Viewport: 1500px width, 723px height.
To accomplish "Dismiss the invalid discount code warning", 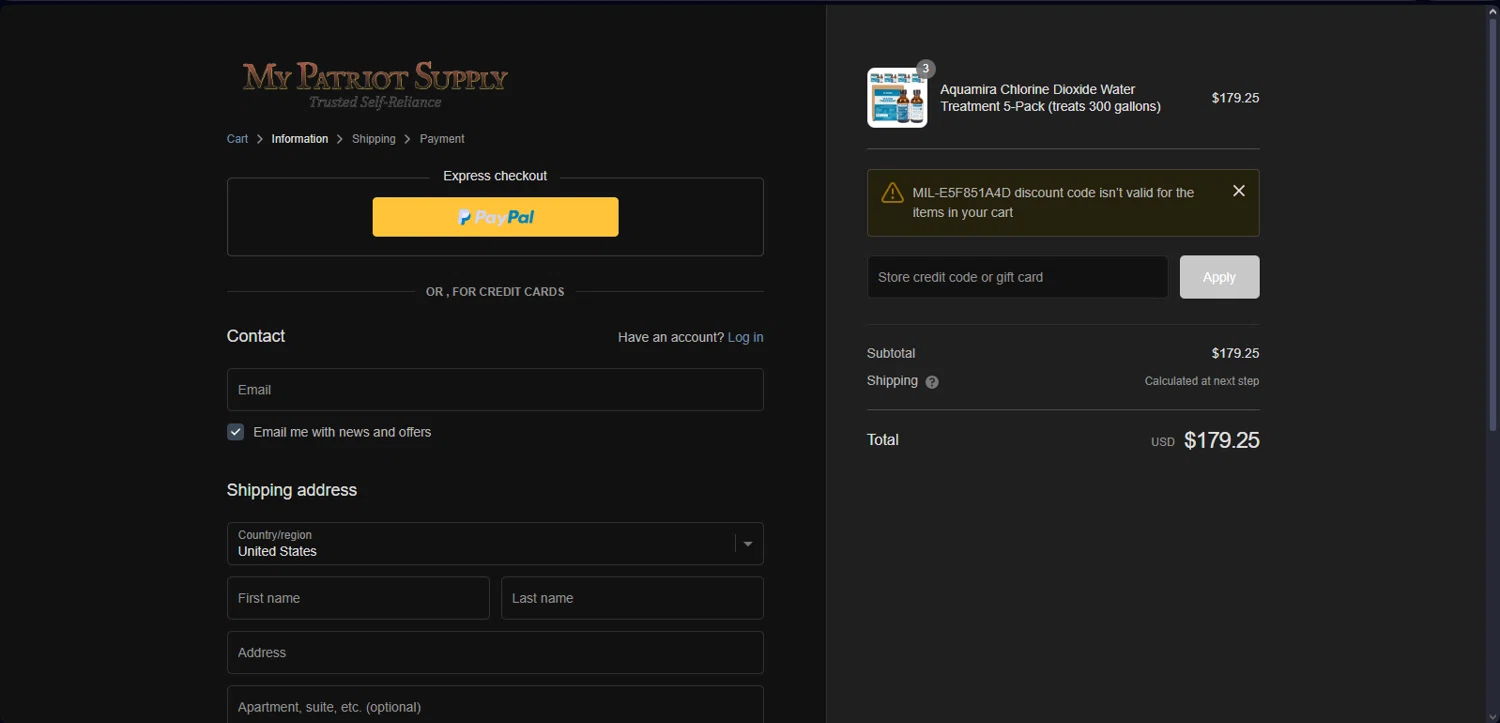I will point(1239,191).
